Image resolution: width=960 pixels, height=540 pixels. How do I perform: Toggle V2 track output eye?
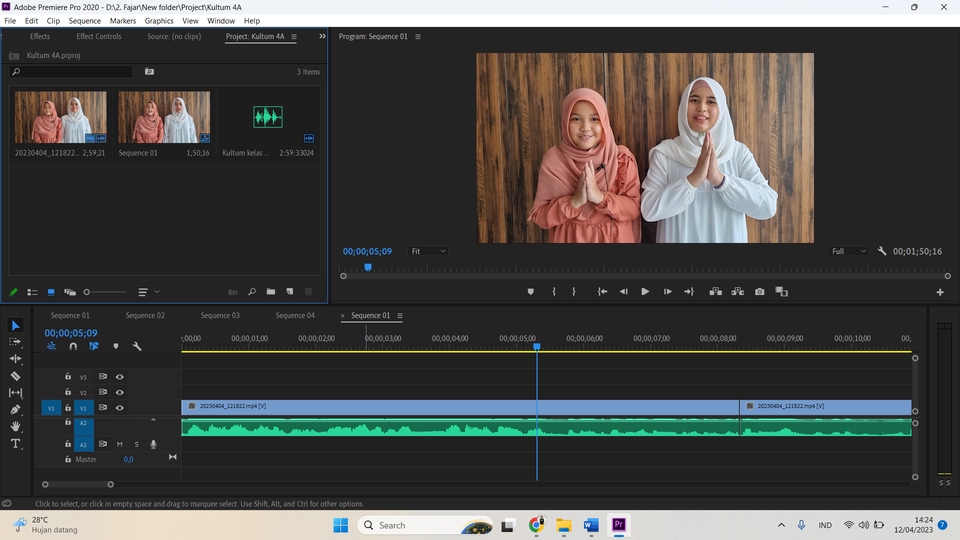click(x=119, y=392)
